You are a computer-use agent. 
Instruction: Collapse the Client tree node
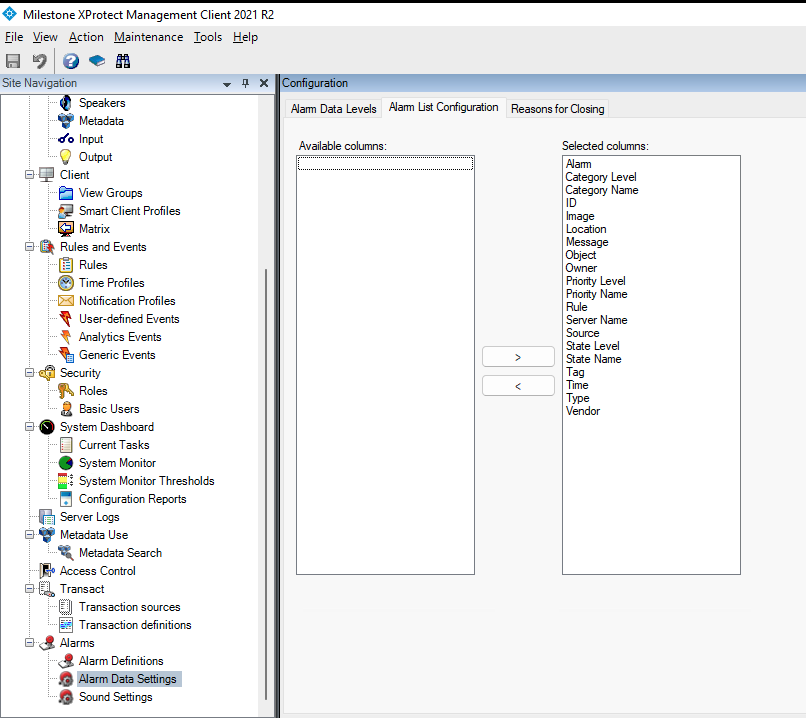pos(30,175)
